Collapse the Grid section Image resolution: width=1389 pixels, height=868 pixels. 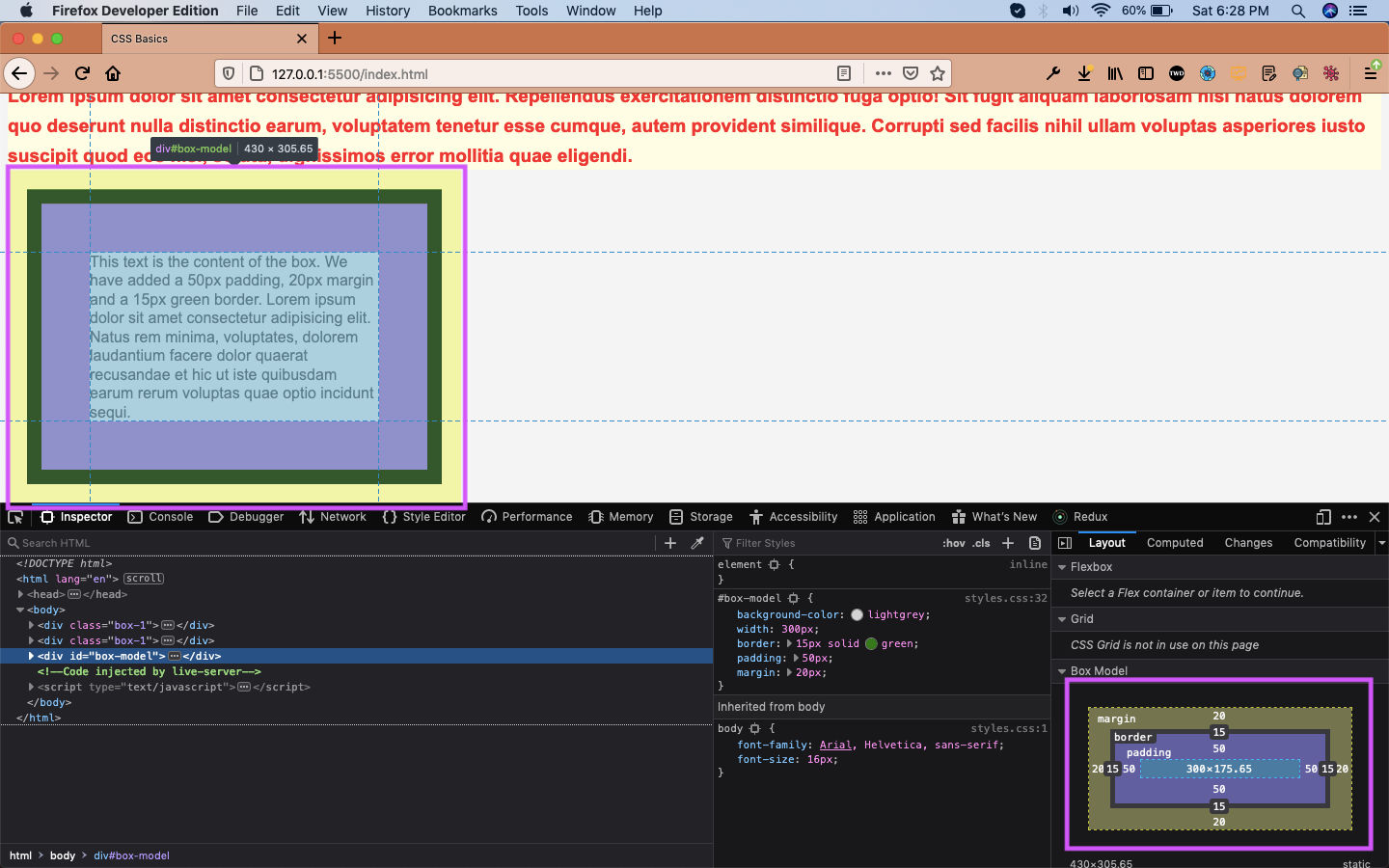tap(1062, 619)
